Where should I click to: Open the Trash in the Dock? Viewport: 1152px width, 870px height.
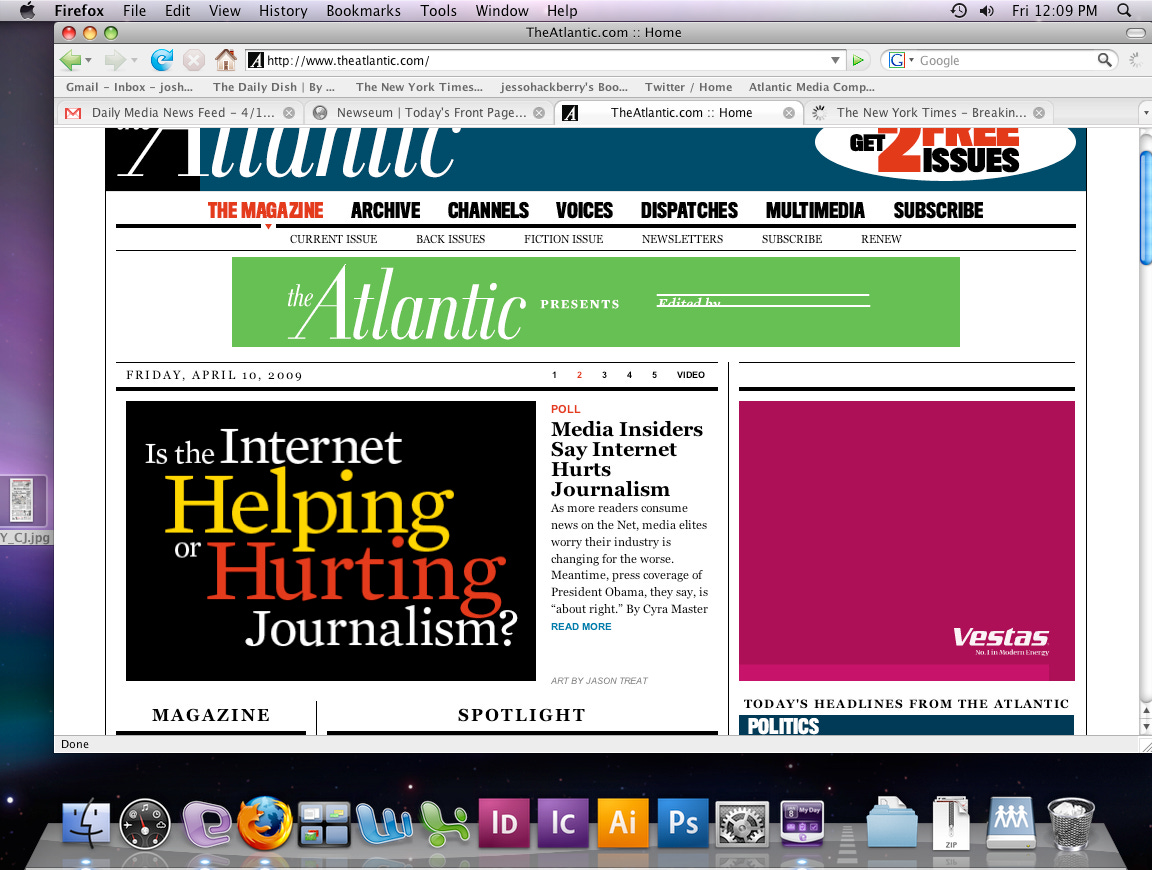(1070, 824)
